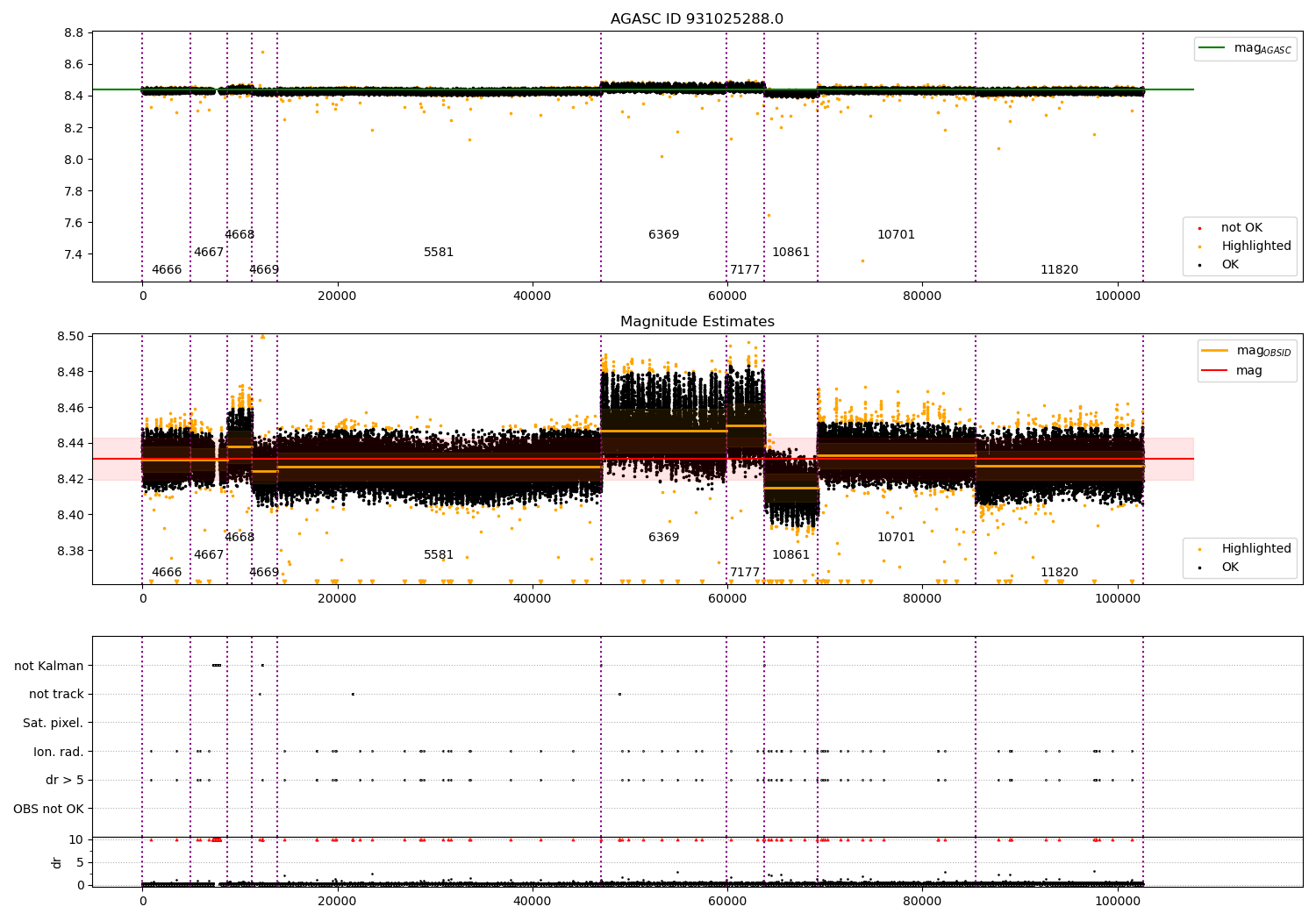The image size is (1316, 921).
Task: Click the rotated 'dr' y-axis label
Action: [x=56, y=863]
